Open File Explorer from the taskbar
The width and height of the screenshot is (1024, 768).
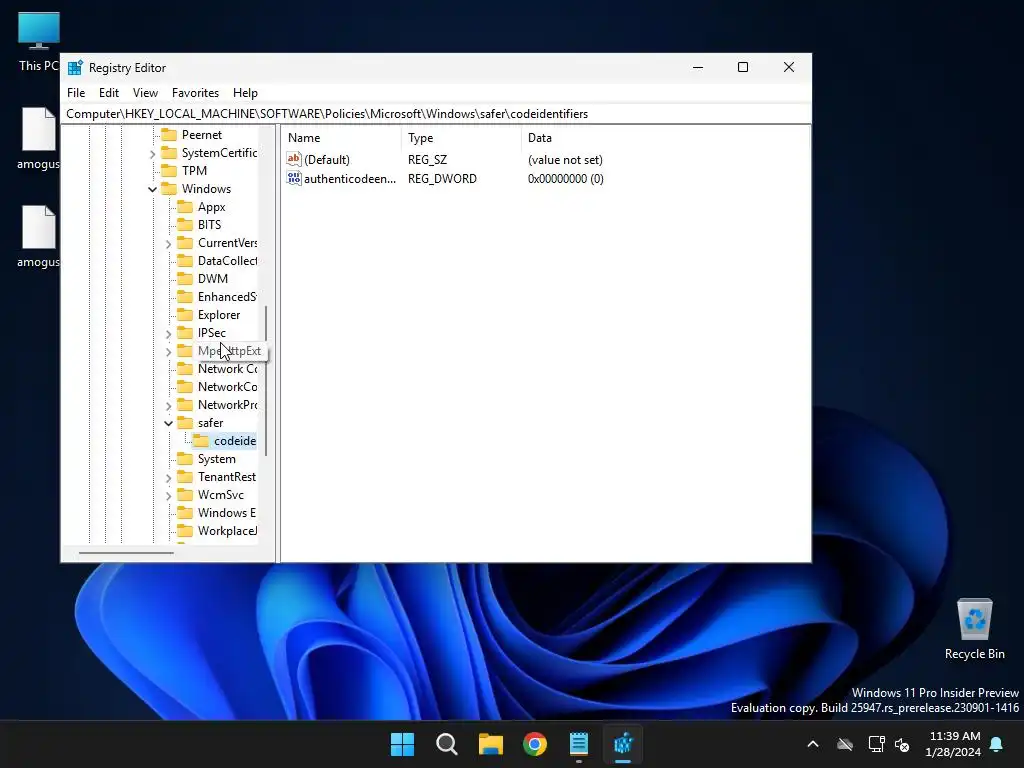(x=490, y=744)
